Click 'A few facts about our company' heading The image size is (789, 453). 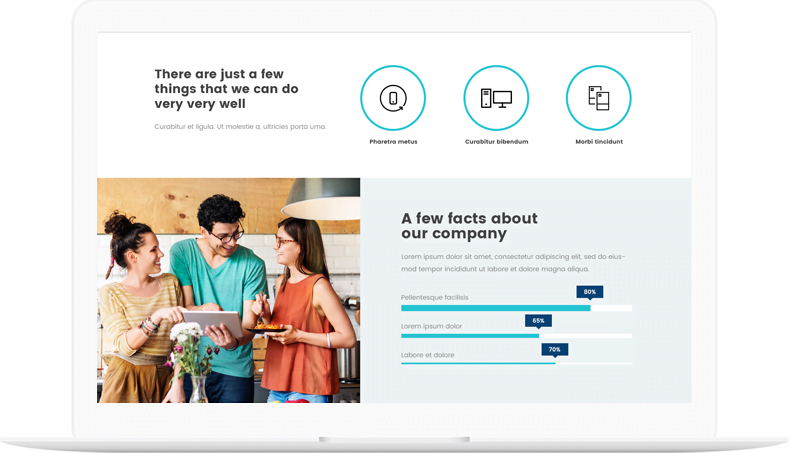(469, 226)
